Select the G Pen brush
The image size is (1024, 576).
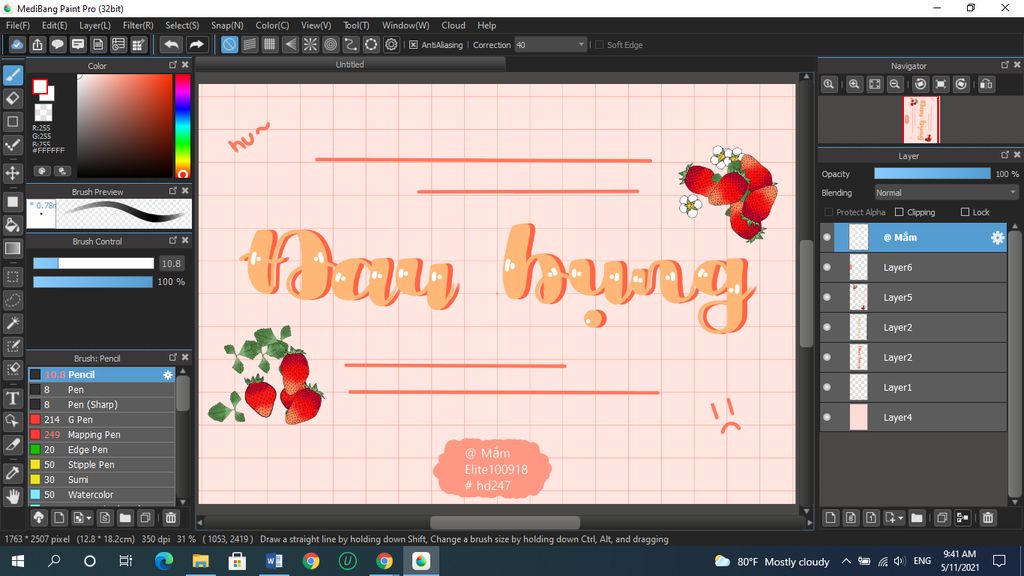click(x=101, y=420)
